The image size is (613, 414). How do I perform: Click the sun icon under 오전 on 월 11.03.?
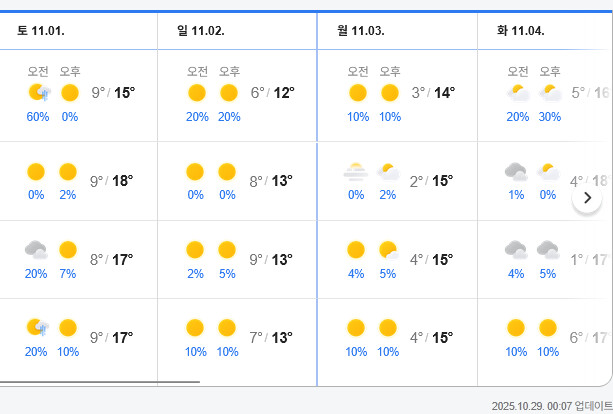tap(358, 93)
